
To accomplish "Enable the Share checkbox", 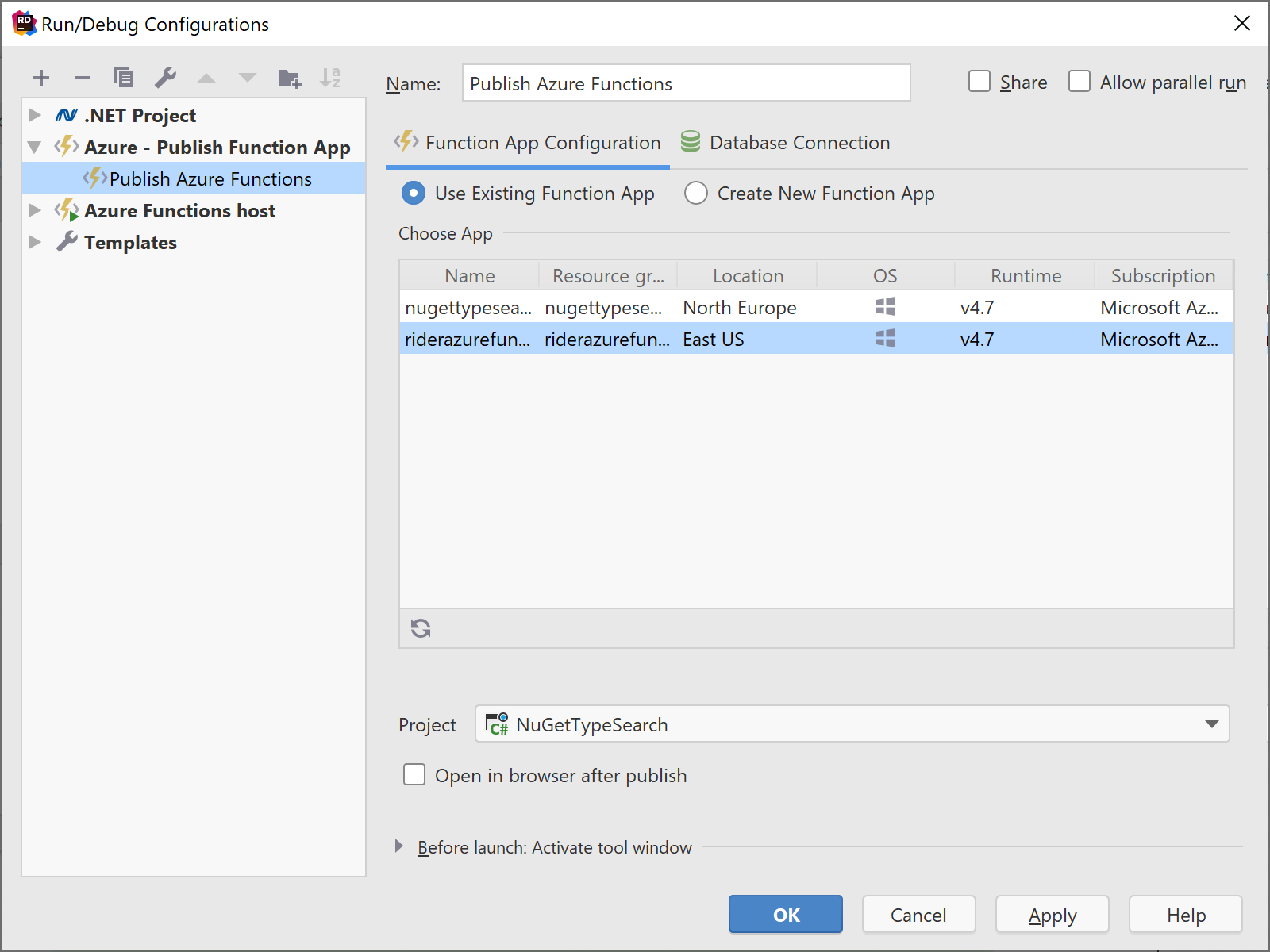I will (979, 82).
